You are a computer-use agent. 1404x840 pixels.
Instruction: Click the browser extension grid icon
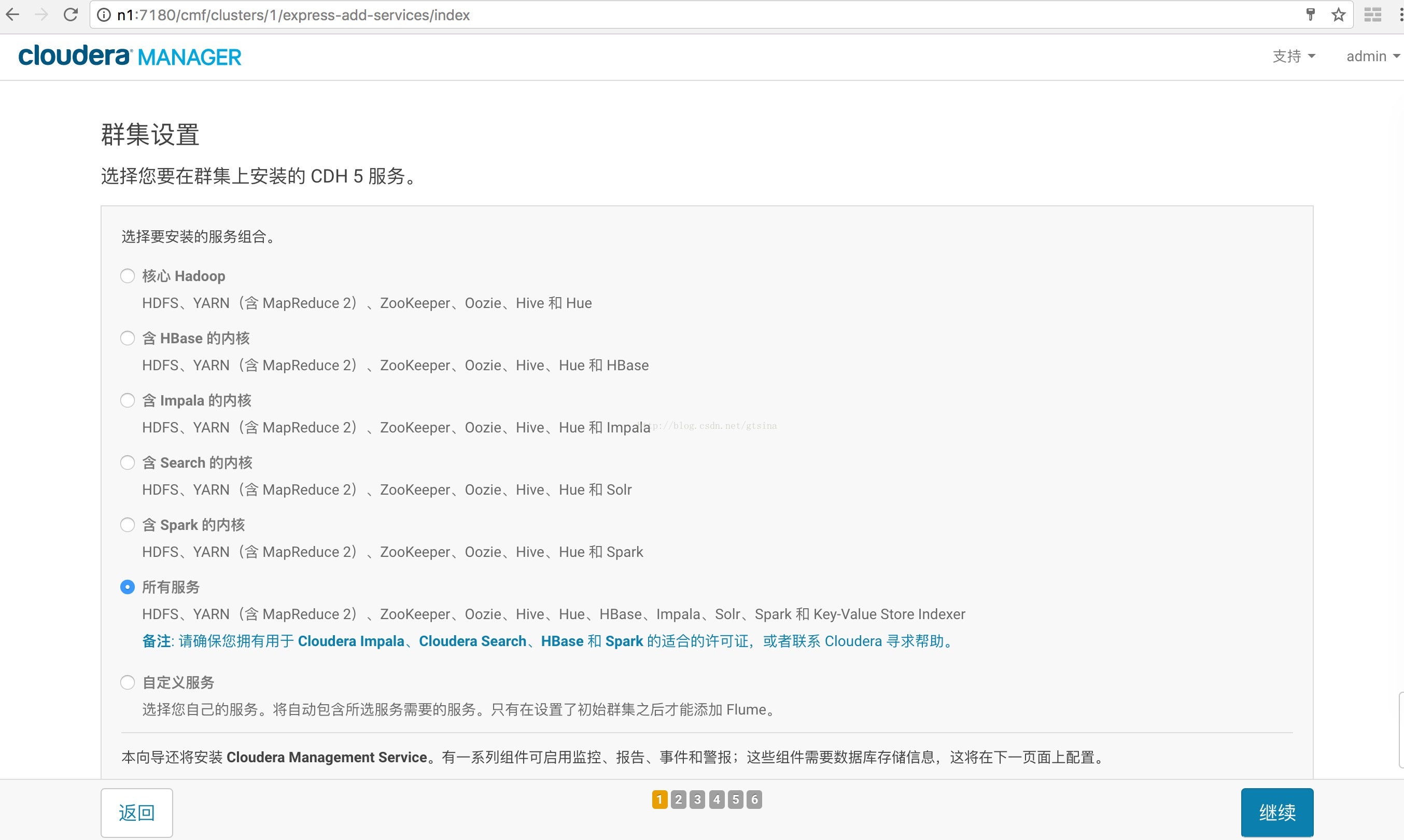pyautogui.click(x=1373, y=15)
